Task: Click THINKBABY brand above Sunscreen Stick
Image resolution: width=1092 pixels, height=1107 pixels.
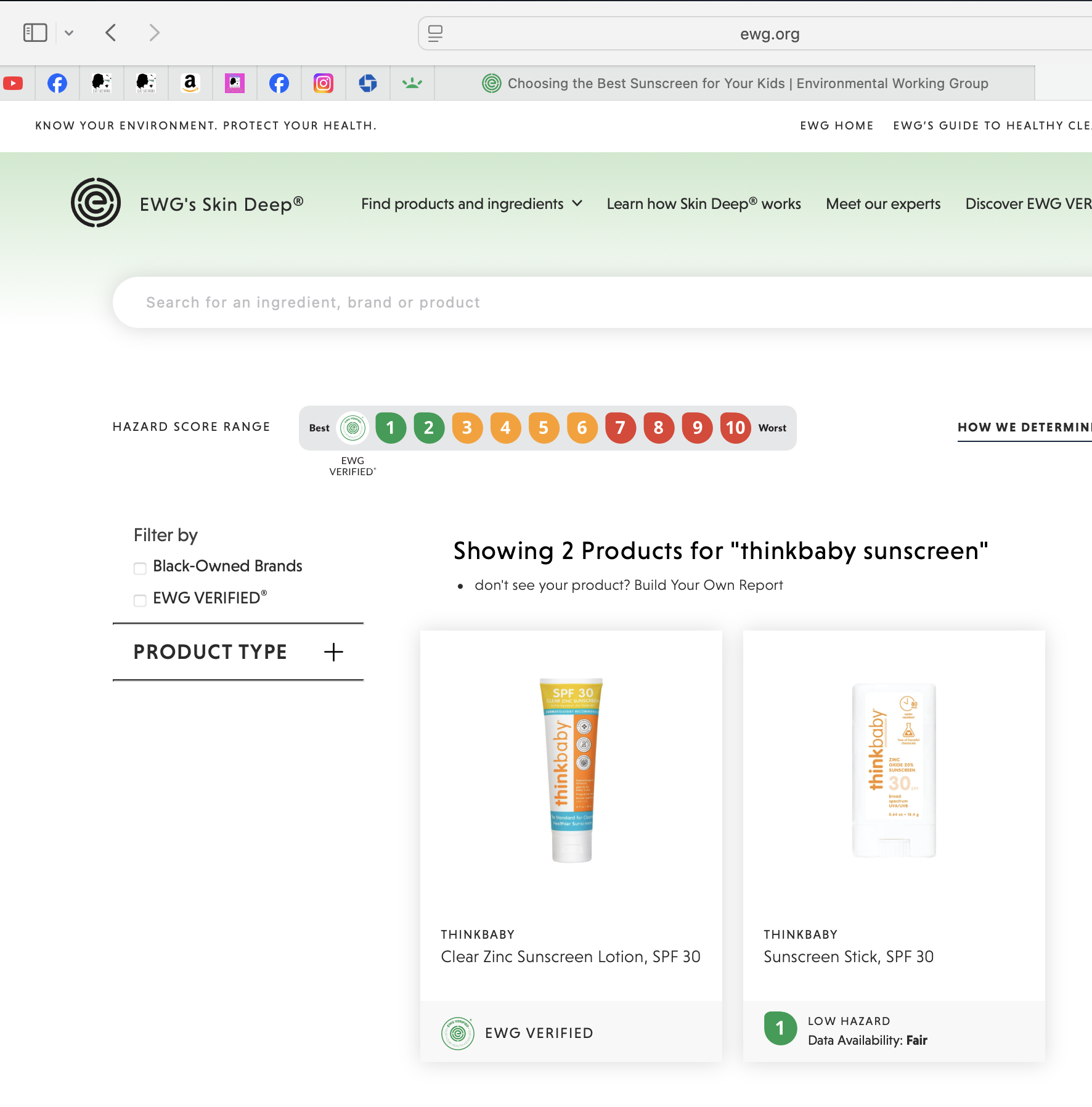Action: coord(801,934)
